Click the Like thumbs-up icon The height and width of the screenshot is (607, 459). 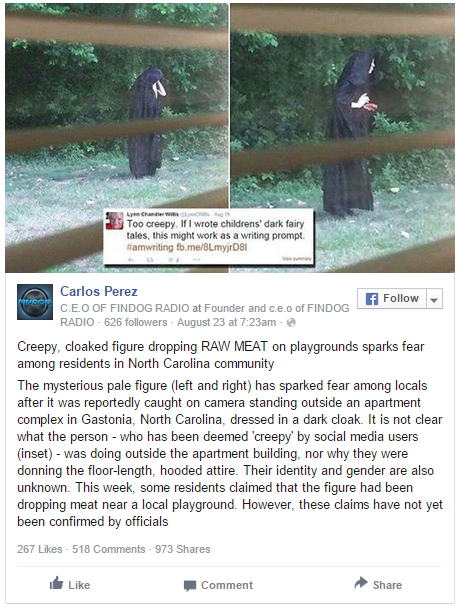tap(57, 583)
